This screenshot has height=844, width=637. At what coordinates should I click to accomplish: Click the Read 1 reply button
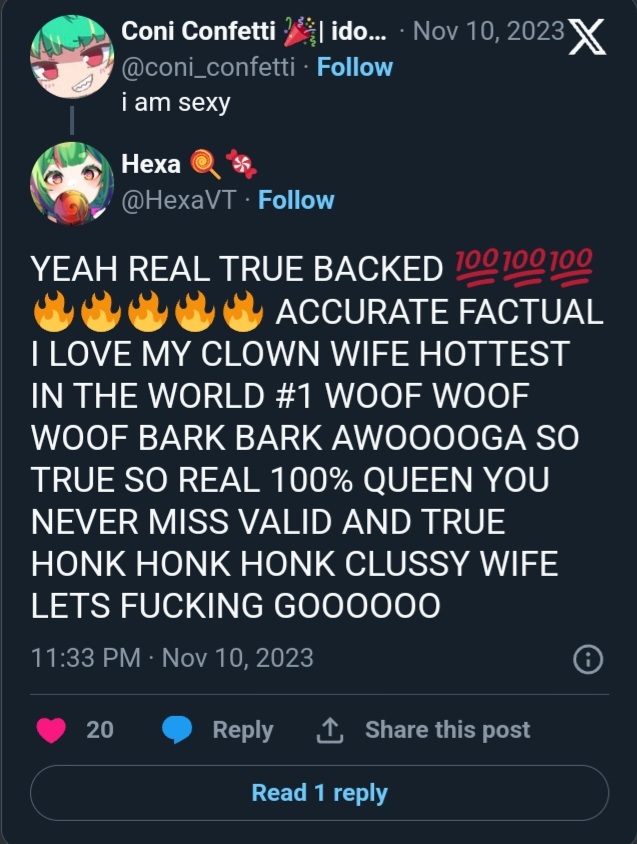click(319, 793)
